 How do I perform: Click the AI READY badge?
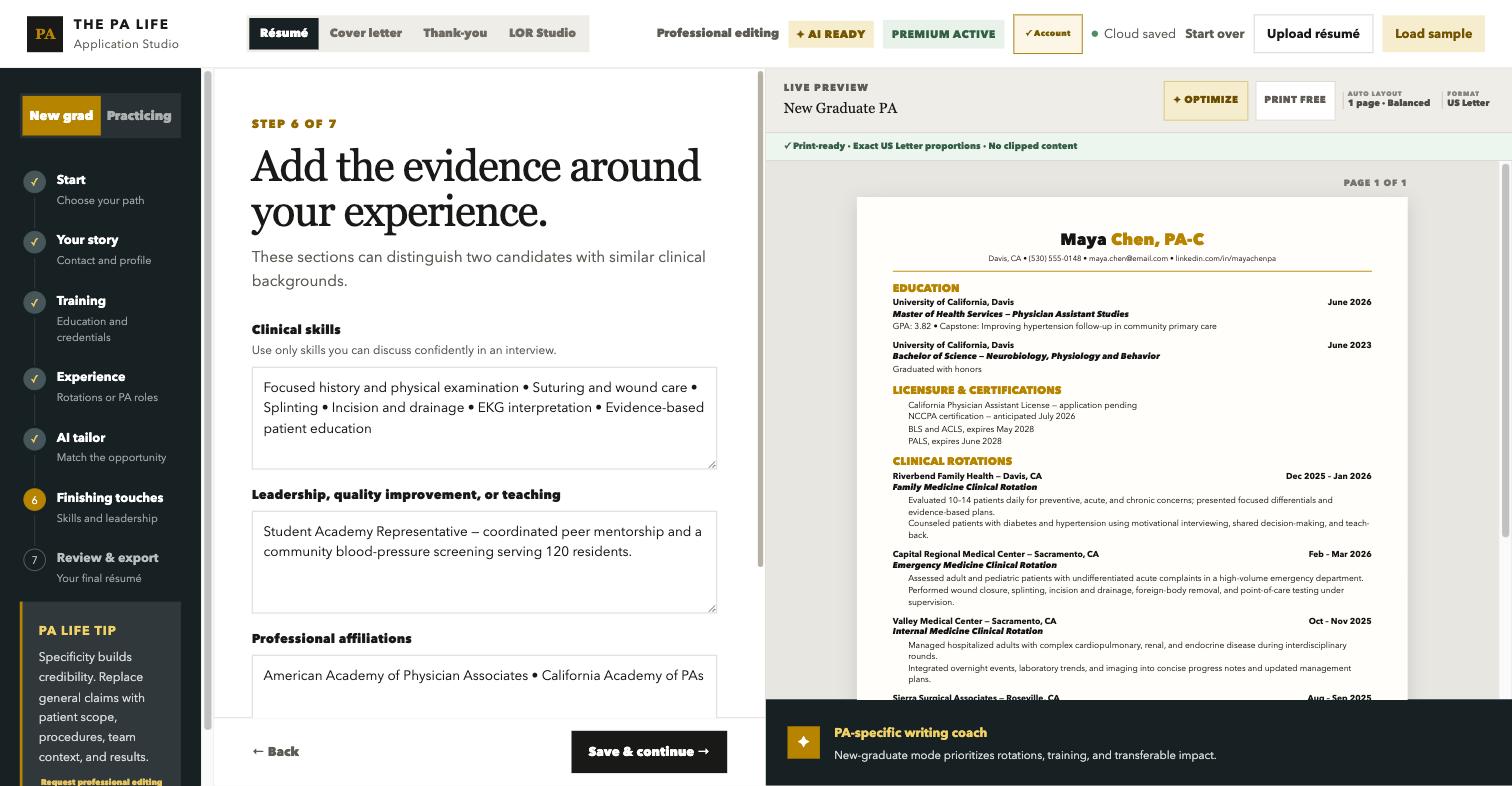click(831, 34)
